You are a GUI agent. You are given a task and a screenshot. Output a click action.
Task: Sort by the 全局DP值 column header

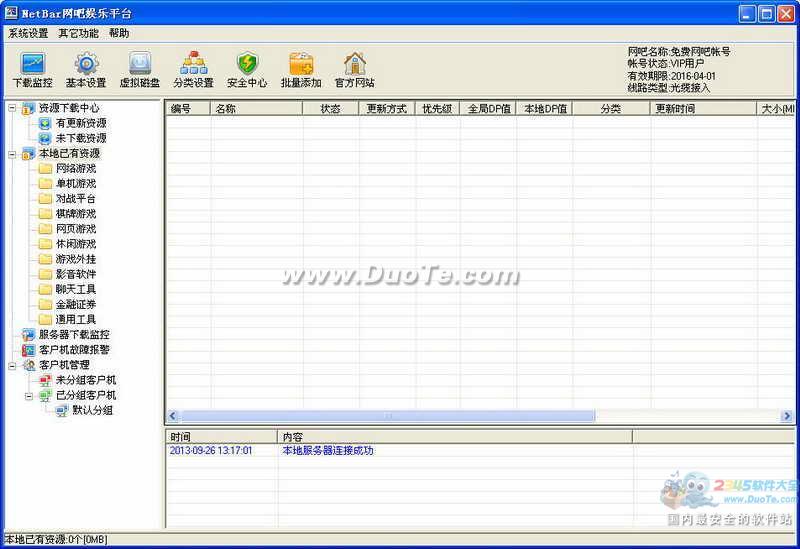488,108
